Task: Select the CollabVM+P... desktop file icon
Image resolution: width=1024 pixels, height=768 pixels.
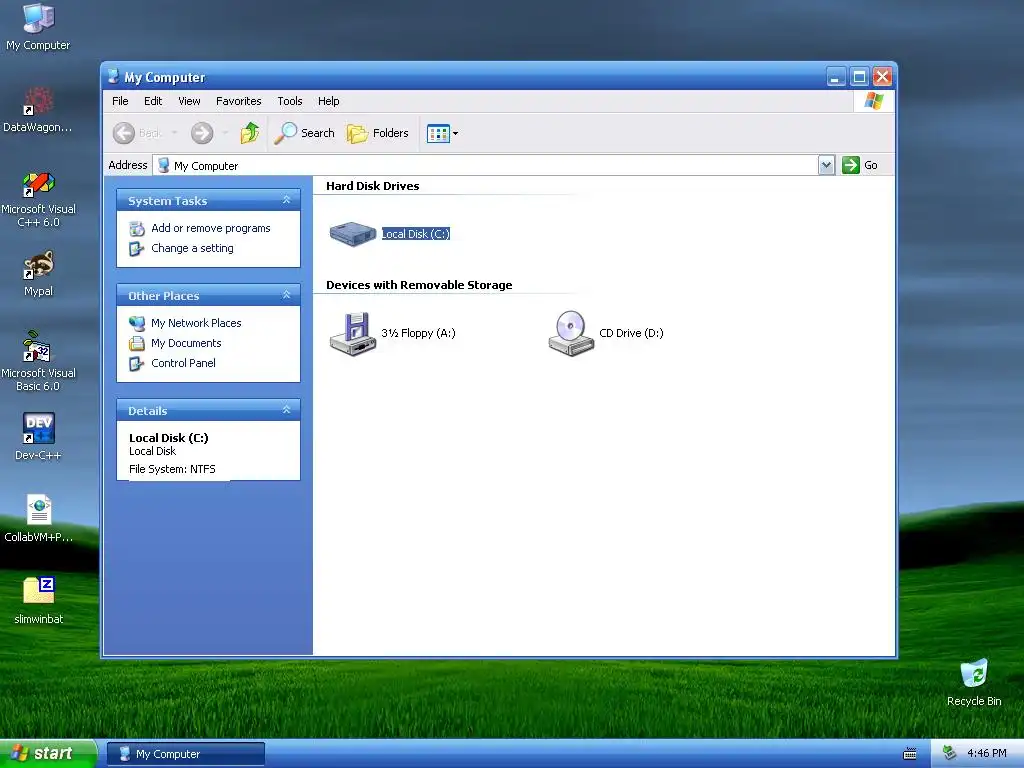Action: (38, 519)
